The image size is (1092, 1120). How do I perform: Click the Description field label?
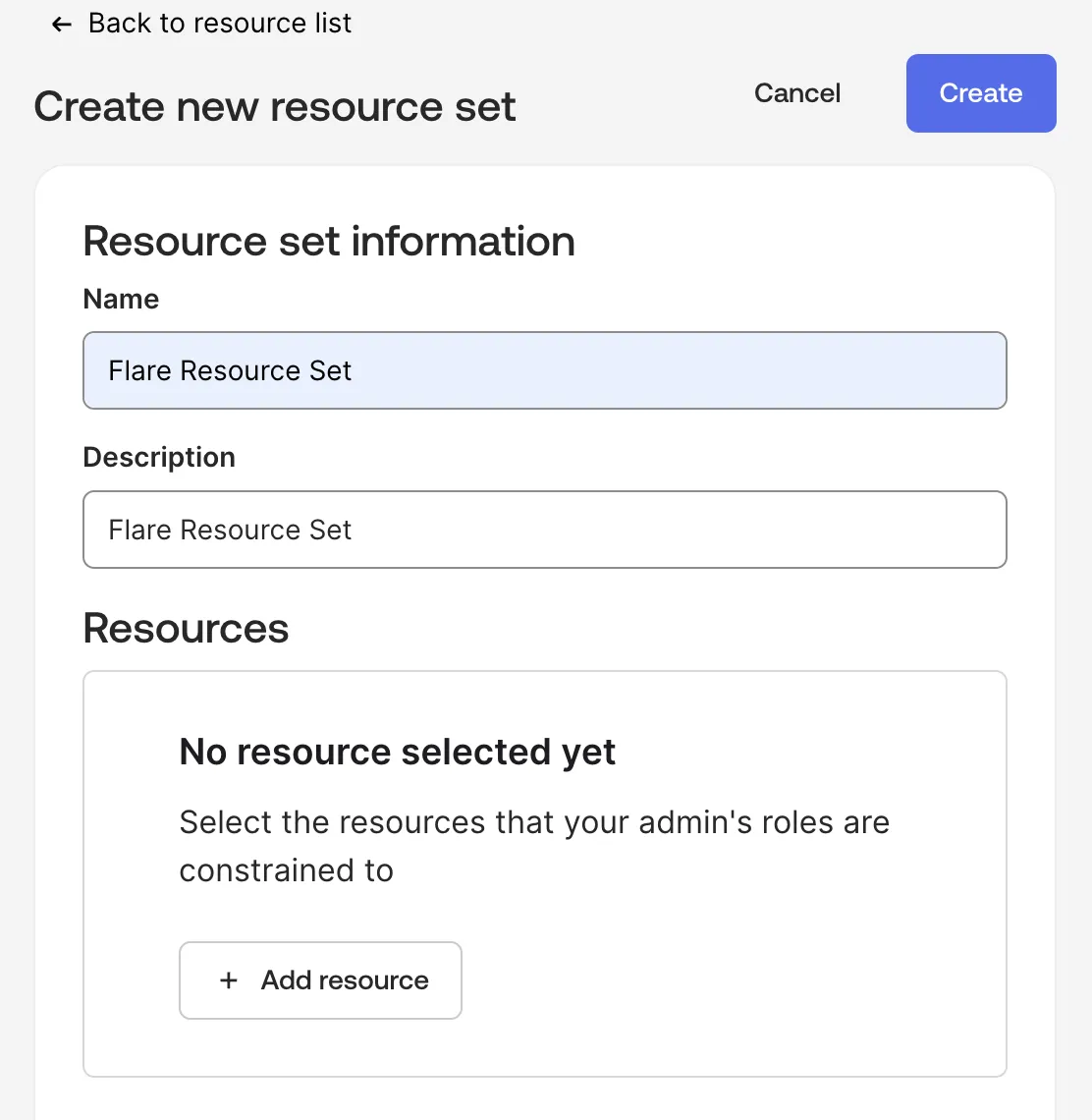pyautogui.click(x=158, y=457)
